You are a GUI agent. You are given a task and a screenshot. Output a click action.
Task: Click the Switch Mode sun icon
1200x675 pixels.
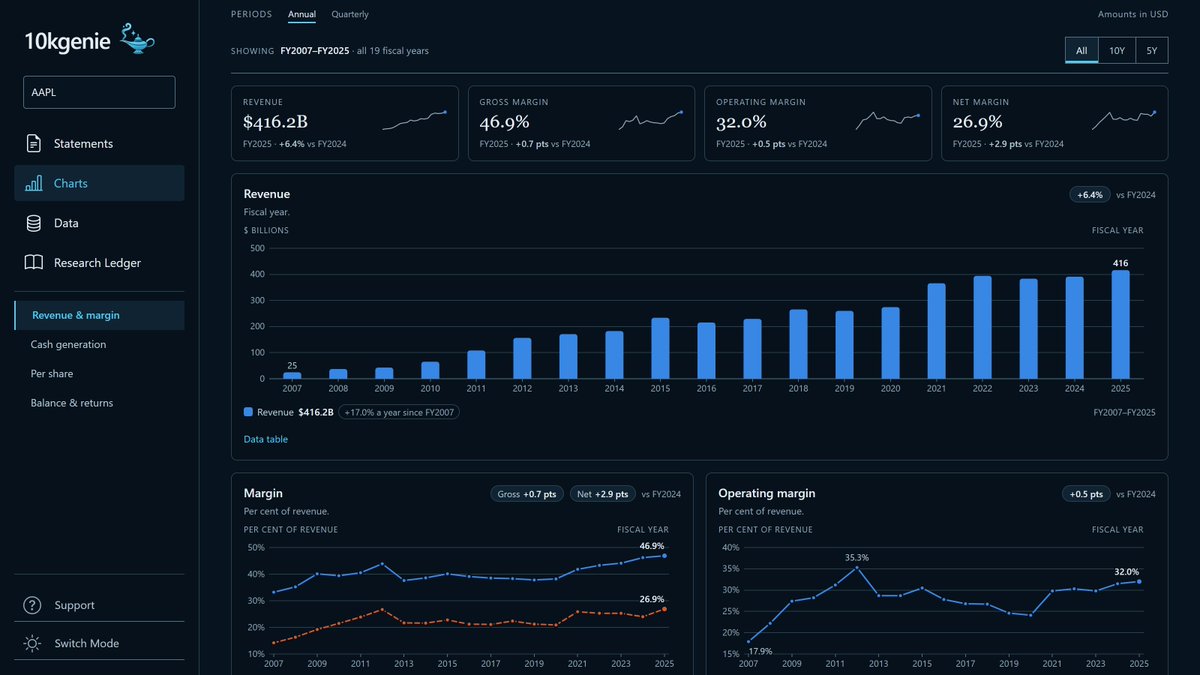click(33, 643)
